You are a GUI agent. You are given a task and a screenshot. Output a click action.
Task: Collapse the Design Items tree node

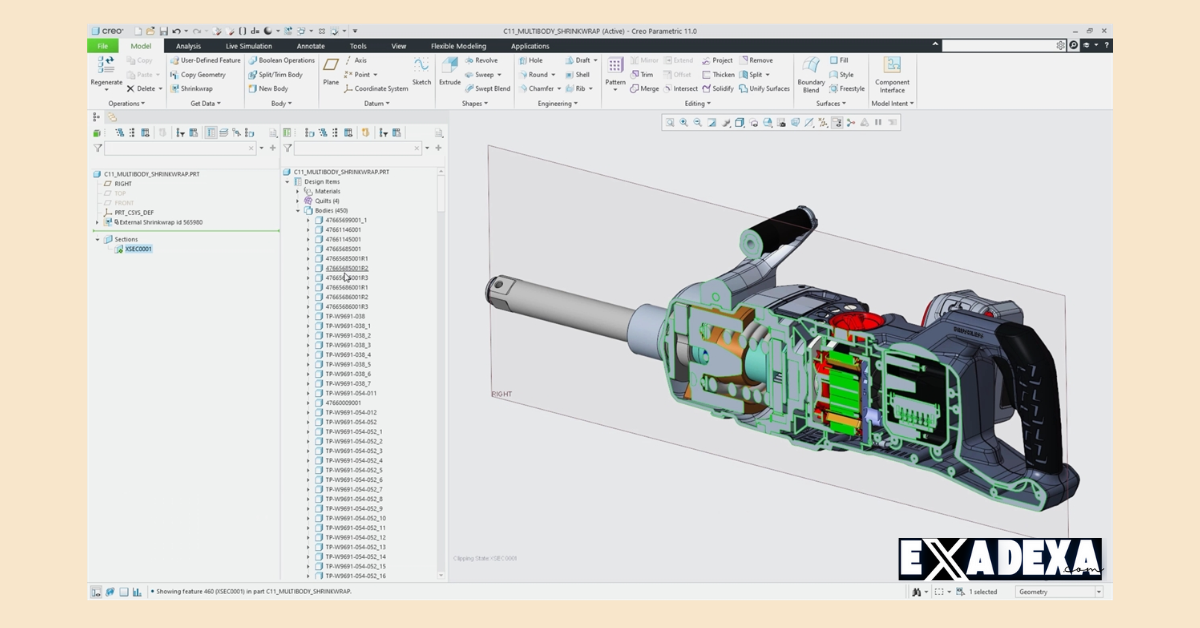coord(289,182)
